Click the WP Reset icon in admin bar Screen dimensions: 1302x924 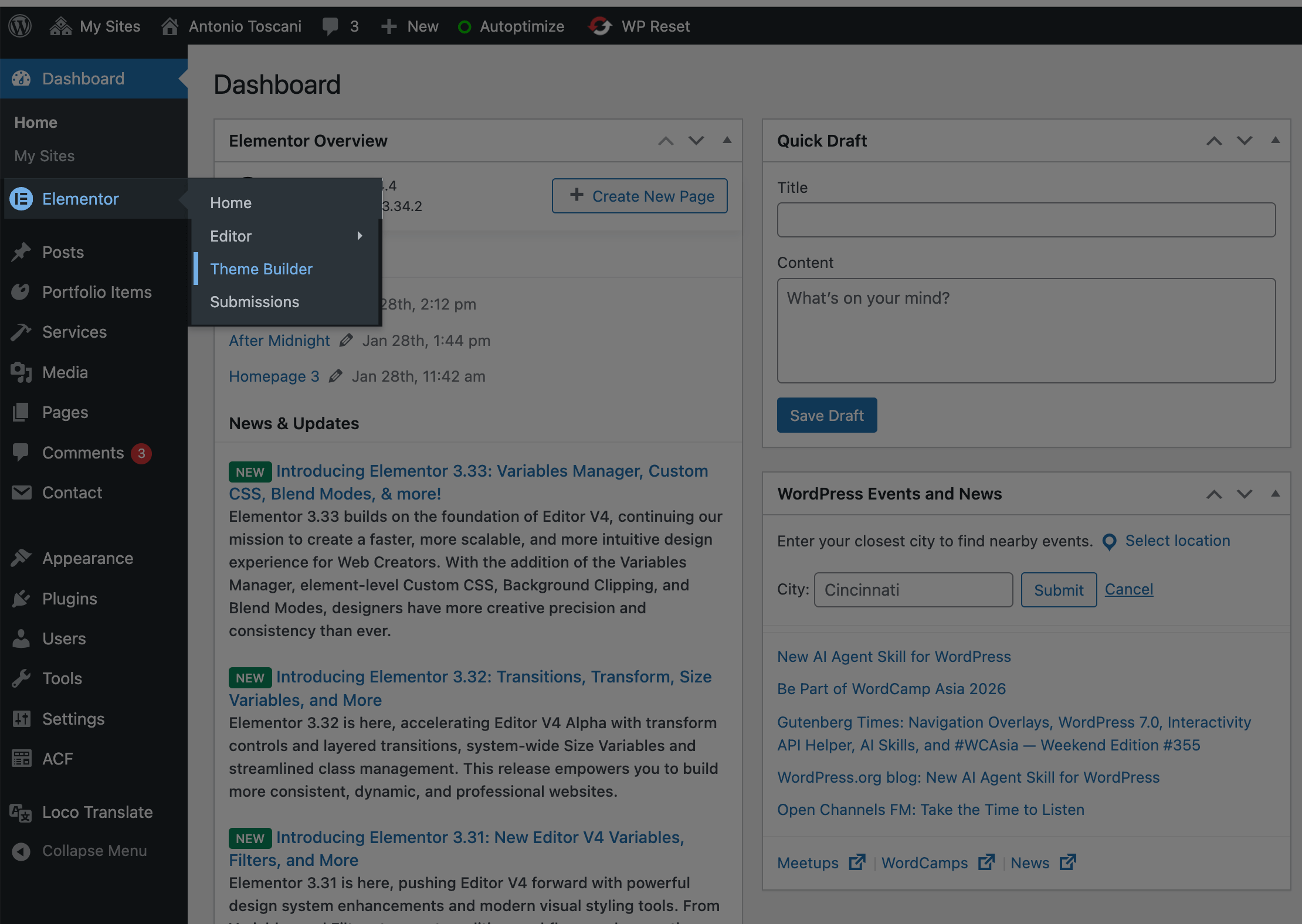click(x=600, y=26)
